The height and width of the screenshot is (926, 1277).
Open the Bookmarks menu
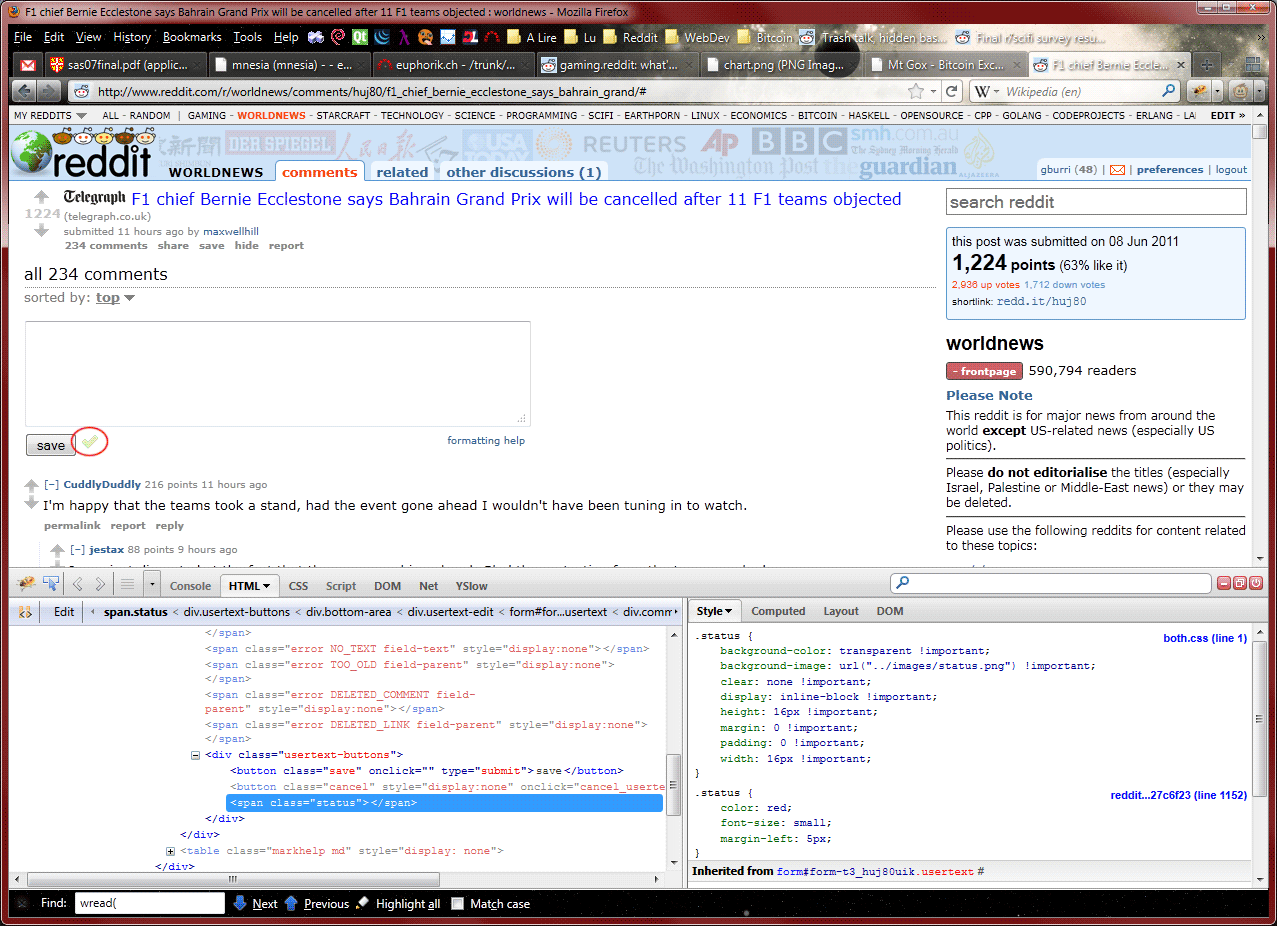pos(192,37)
